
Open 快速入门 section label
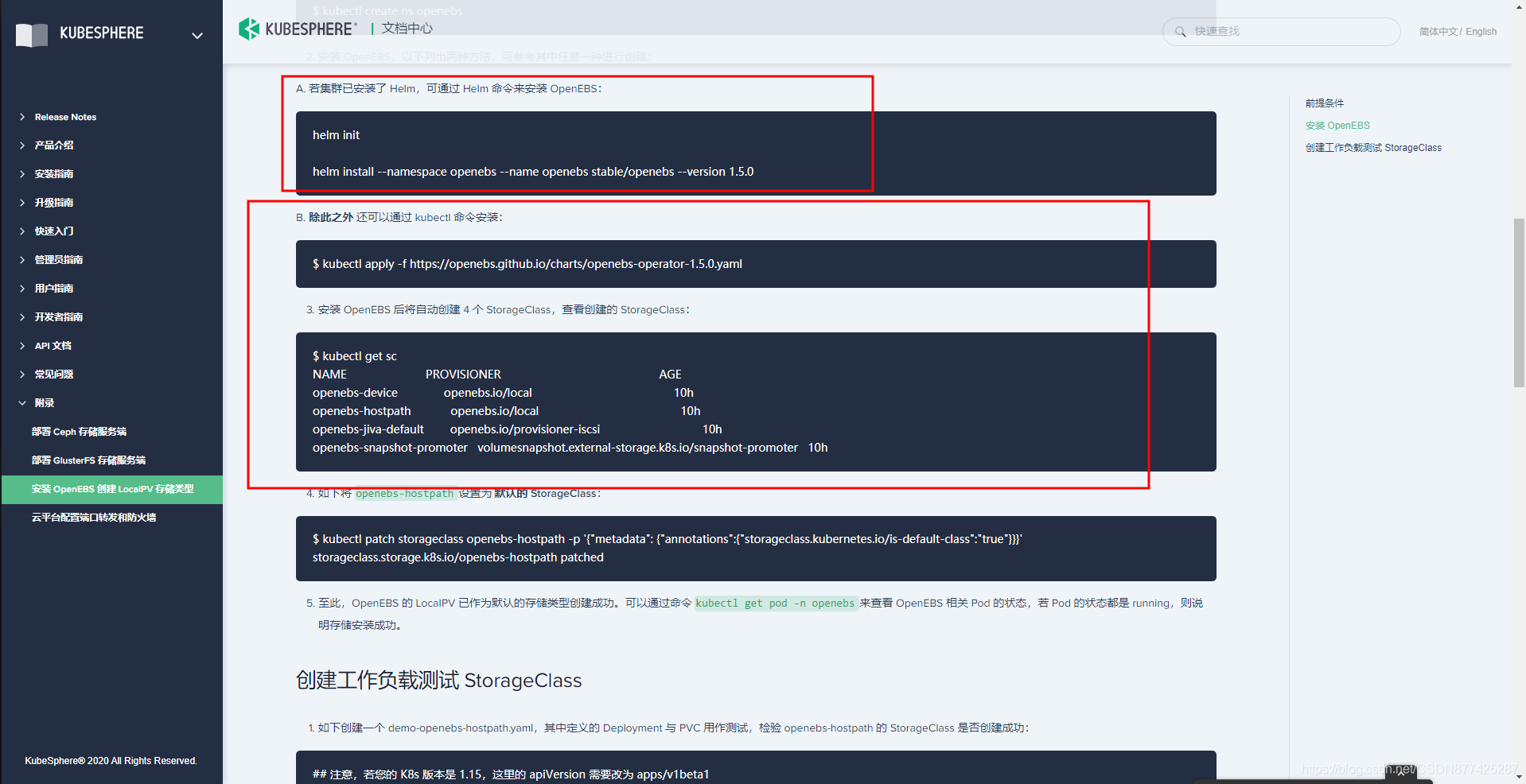click(x=54, y=231)
